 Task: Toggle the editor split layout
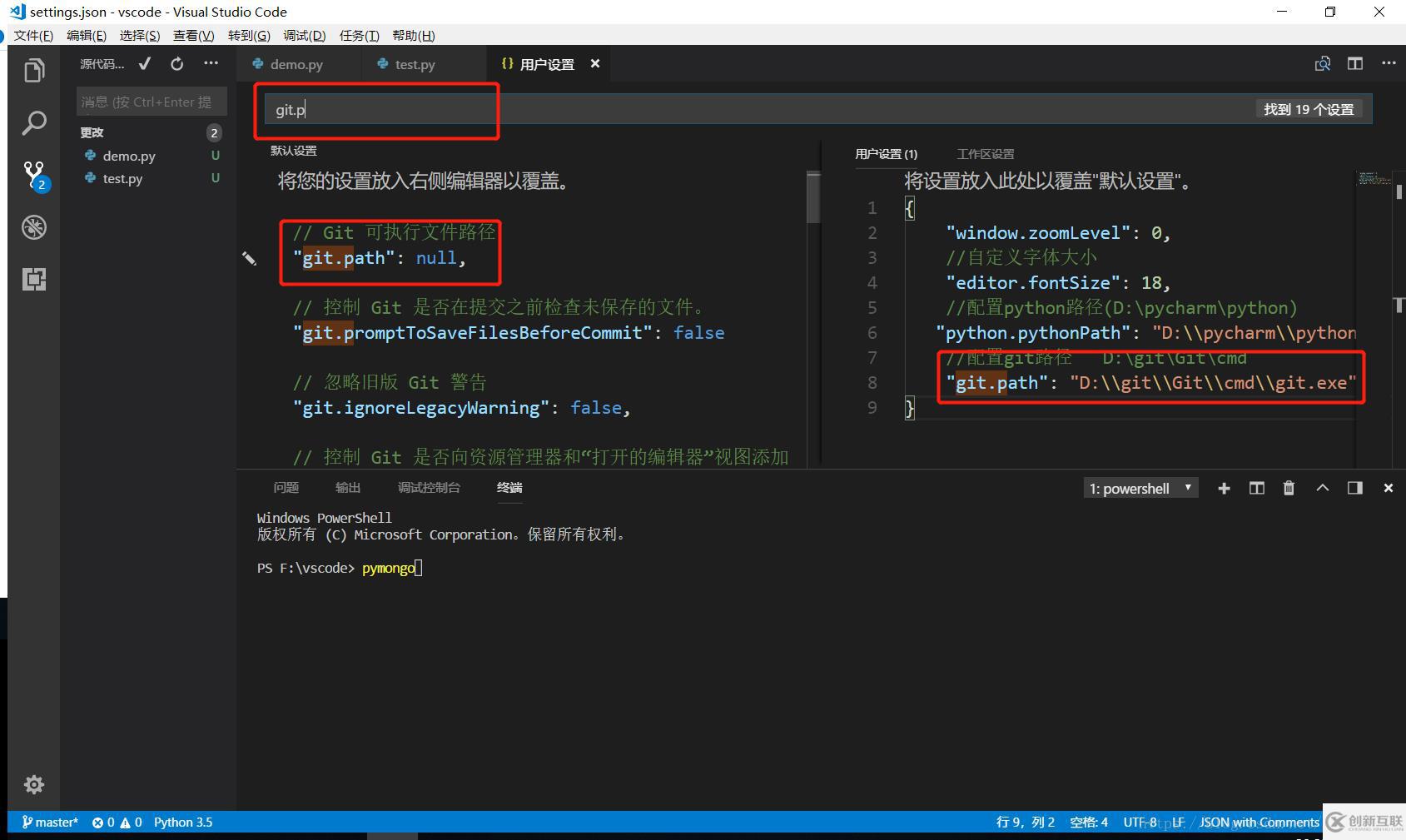[1355, 62]
